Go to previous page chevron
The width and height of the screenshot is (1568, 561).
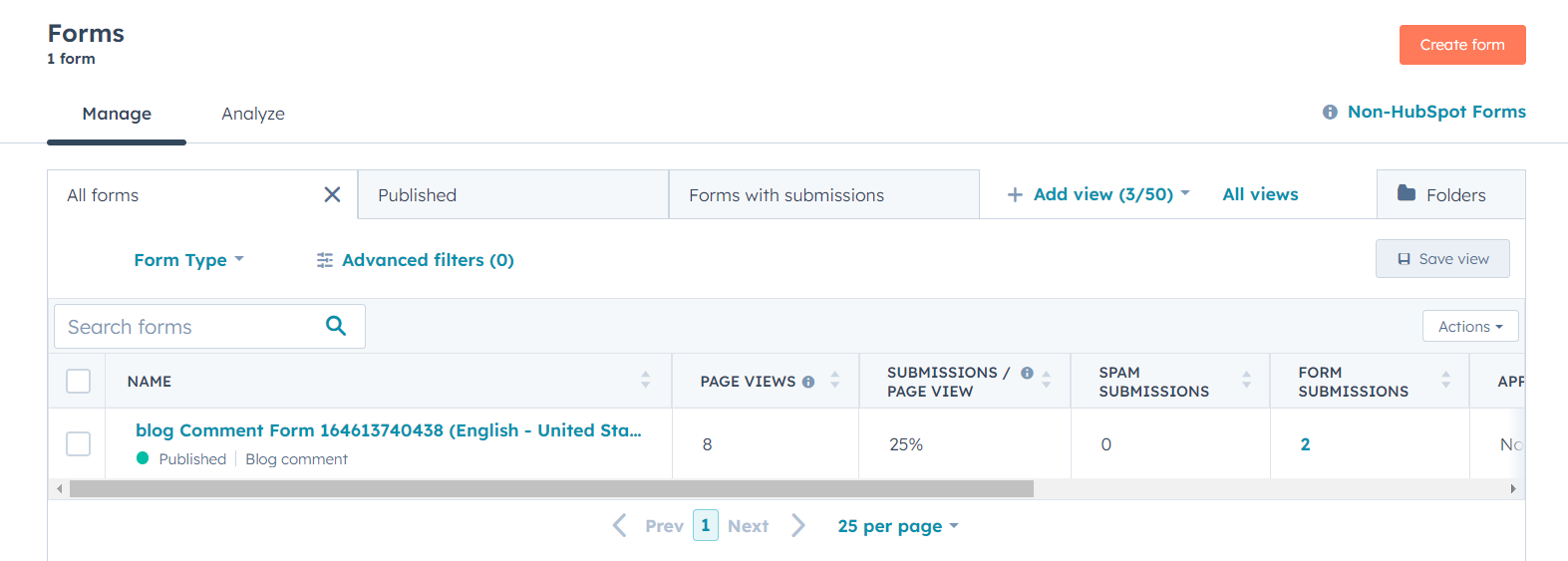[x=620, y=525]
